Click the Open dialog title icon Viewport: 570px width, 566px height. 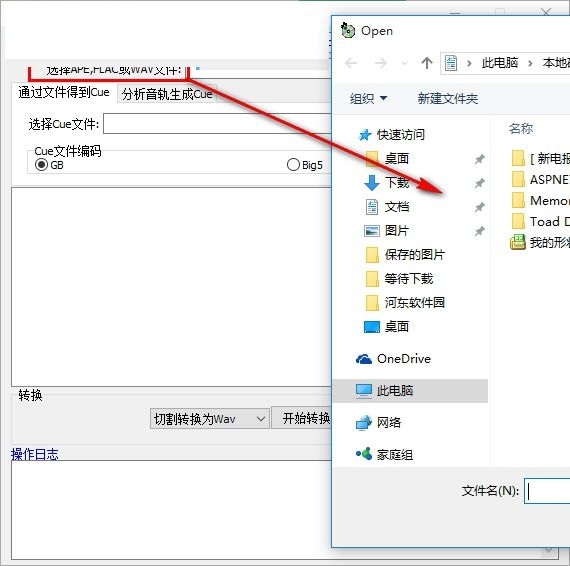(348, 31)
